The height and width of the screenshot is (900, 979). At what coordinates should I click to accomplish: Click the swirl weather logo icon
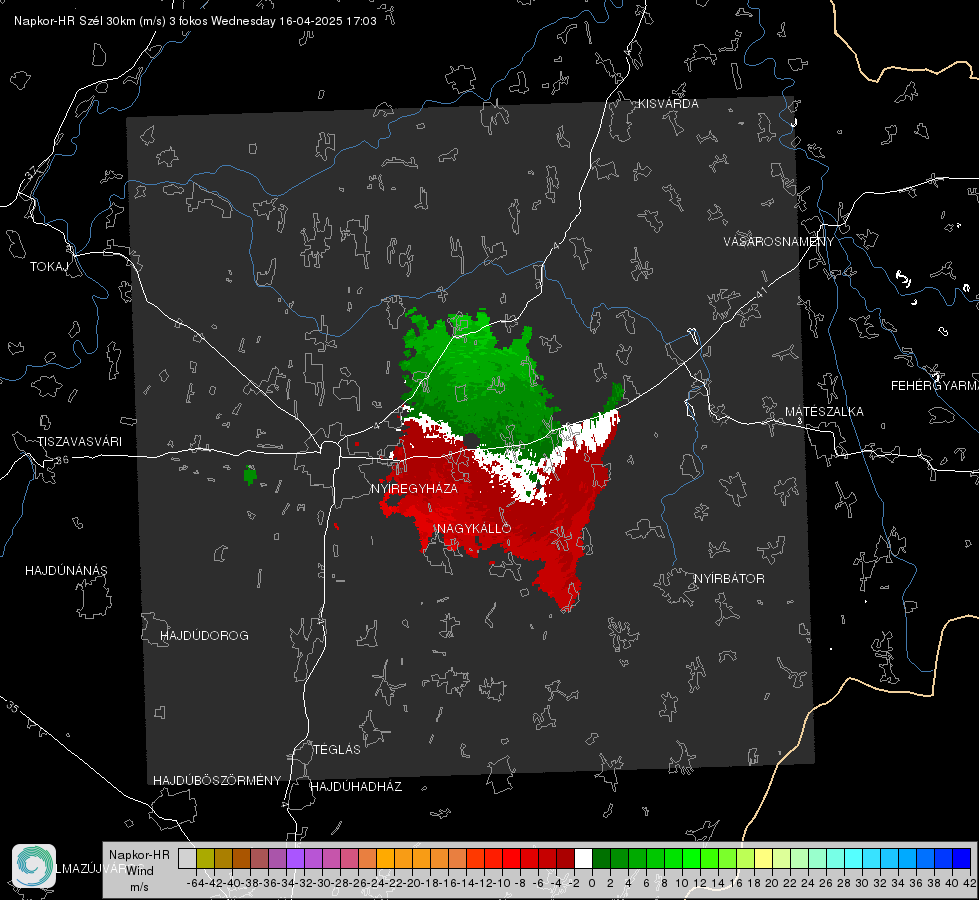(x=34, y=866)
